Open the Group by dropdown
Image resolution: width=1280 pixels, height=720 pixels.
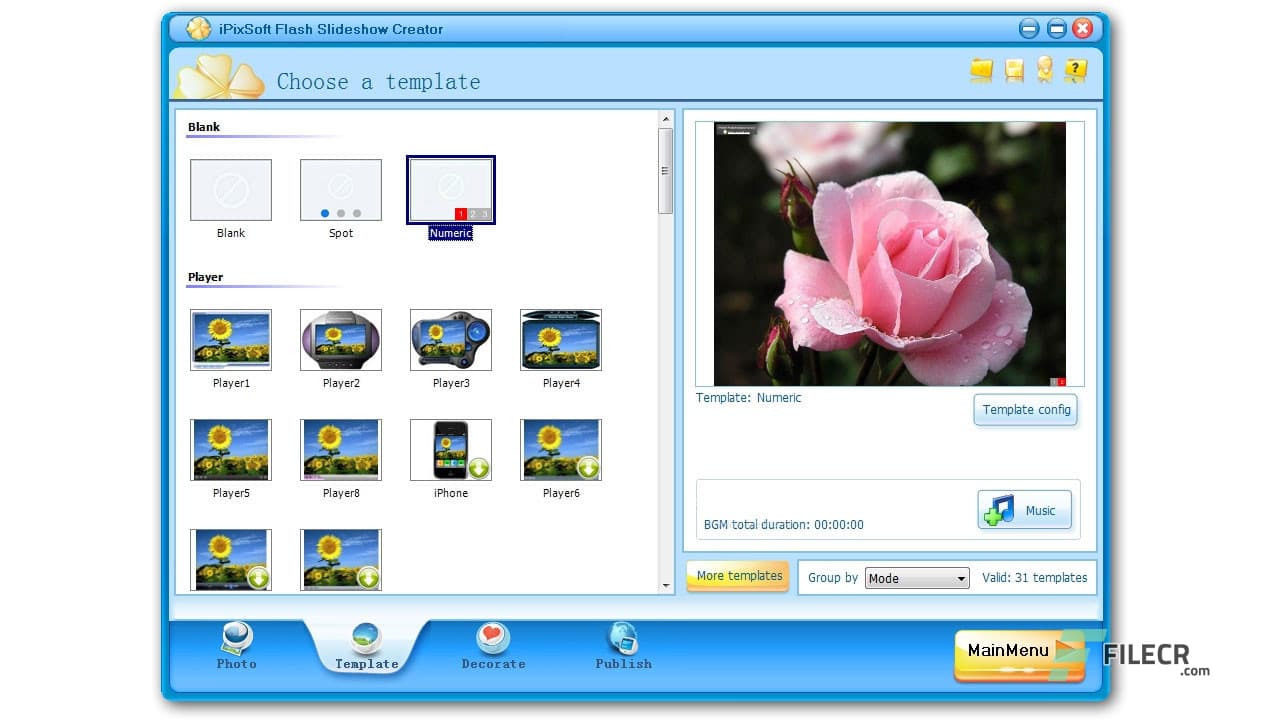(959, 577)
